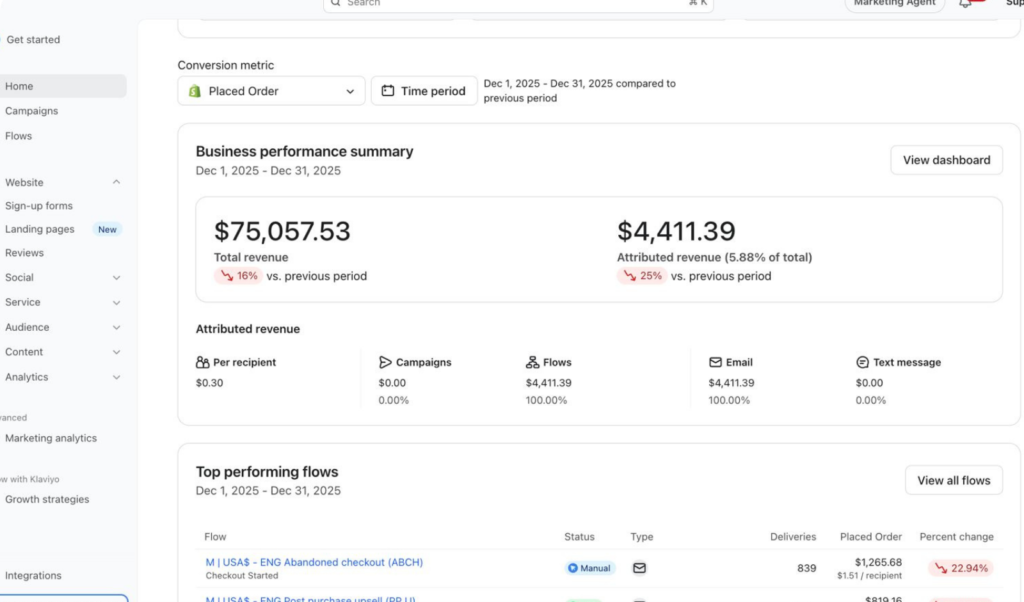Image resolution: width=1024 pixels, height=602 pixels.
Task: Expand the Analytics sidebar section
Action: click(x=116, y=377)
